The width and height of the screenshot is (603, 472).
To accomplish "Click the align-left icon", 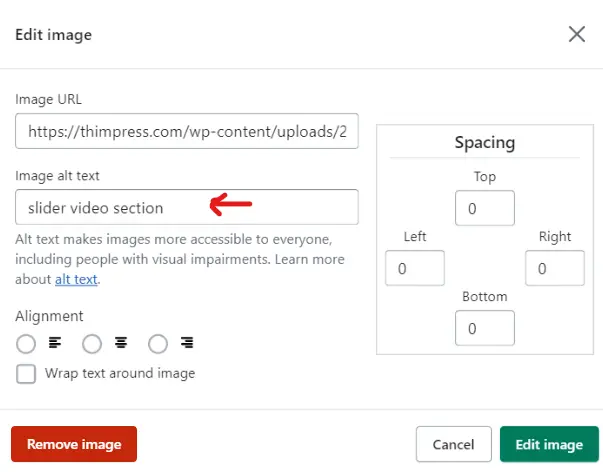I will (x=55, y=342).
